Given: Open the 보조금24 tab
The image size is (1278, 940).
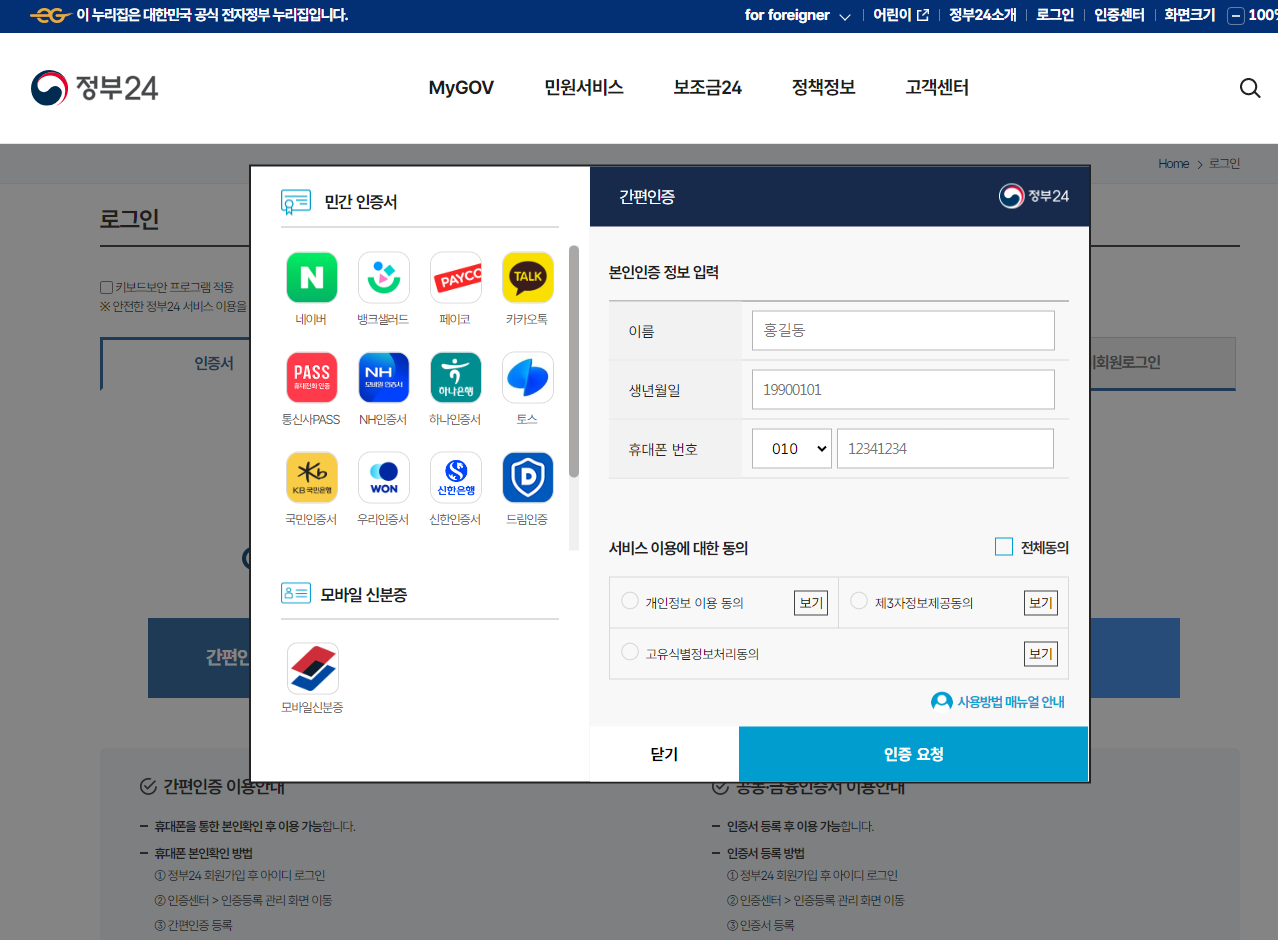Looking at the screenshot, I should tap(707, 88).
